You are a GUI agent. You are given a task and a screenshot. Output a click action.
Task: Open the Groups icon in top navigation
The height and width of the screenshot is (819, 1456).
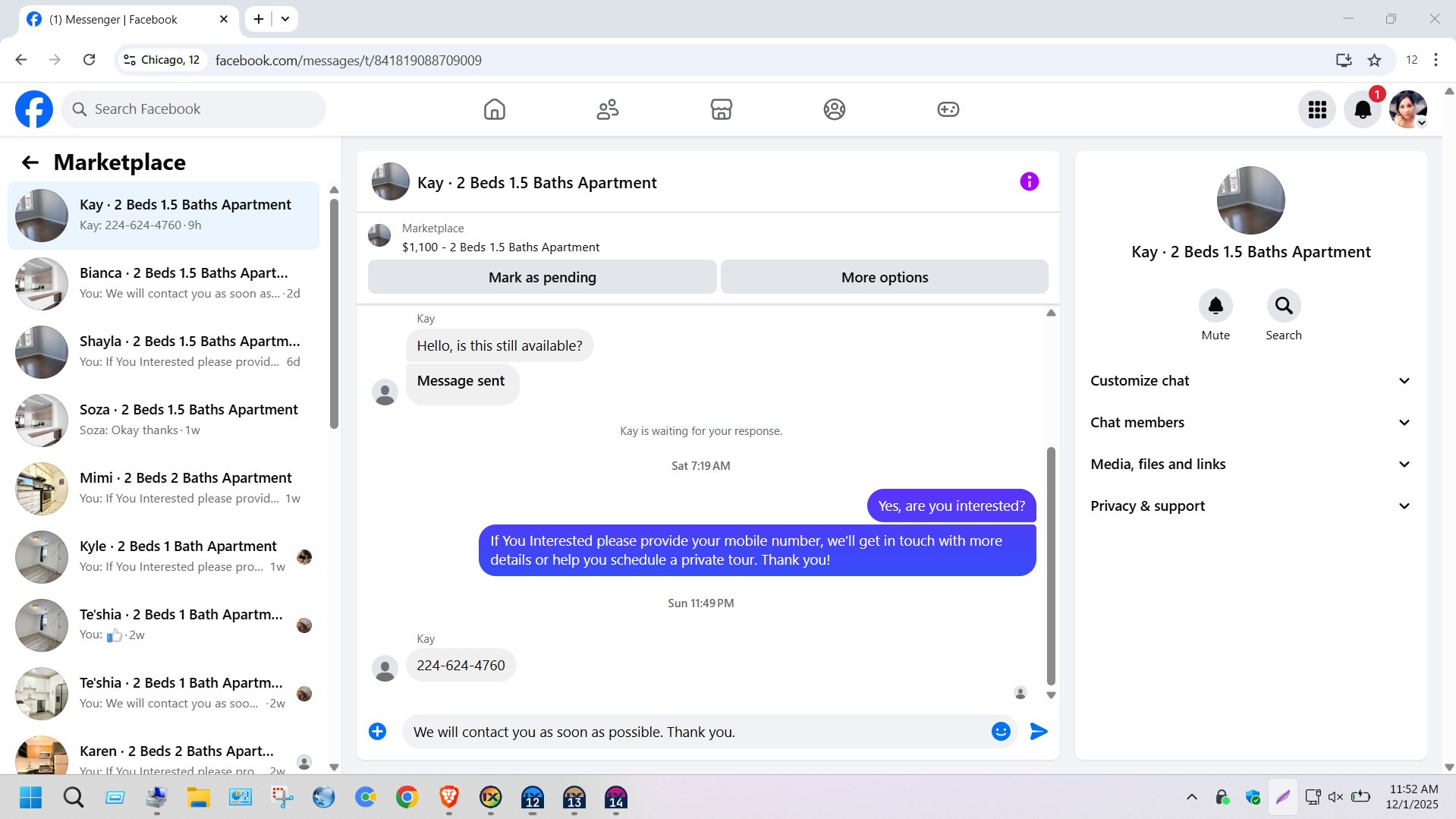pos(834,109)
